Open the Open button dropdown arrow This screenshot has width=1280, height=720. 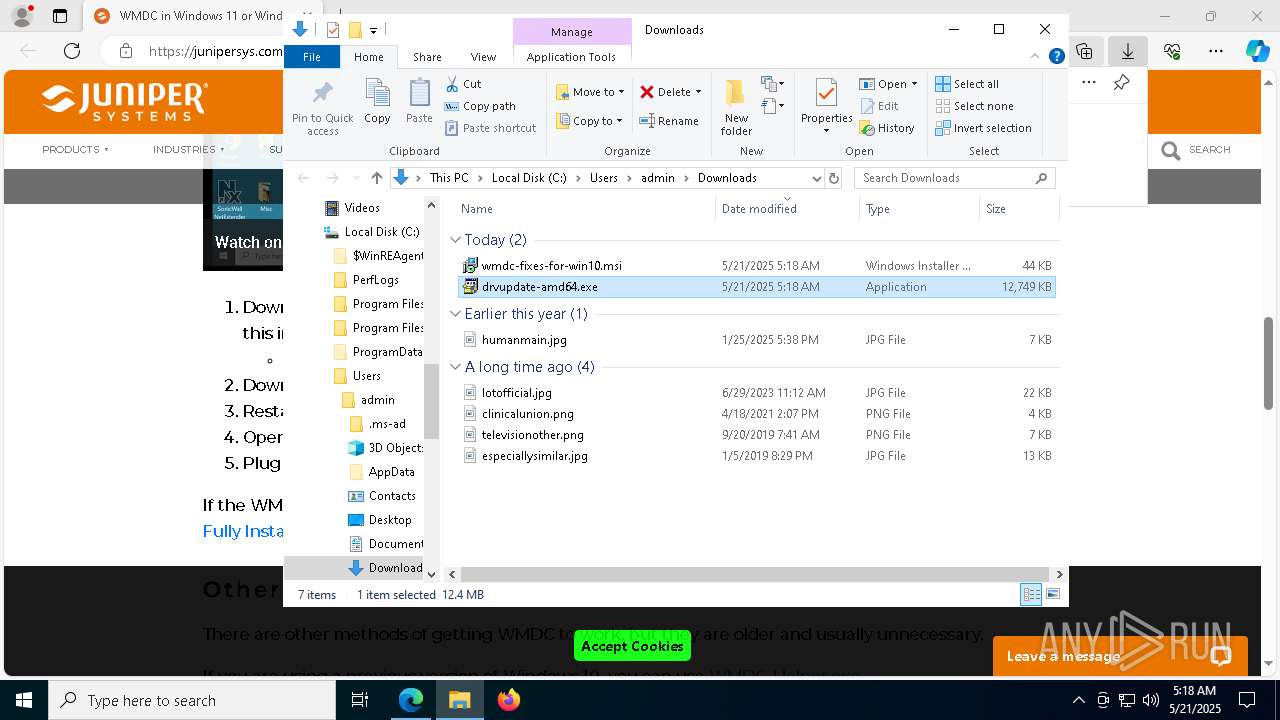914,84
